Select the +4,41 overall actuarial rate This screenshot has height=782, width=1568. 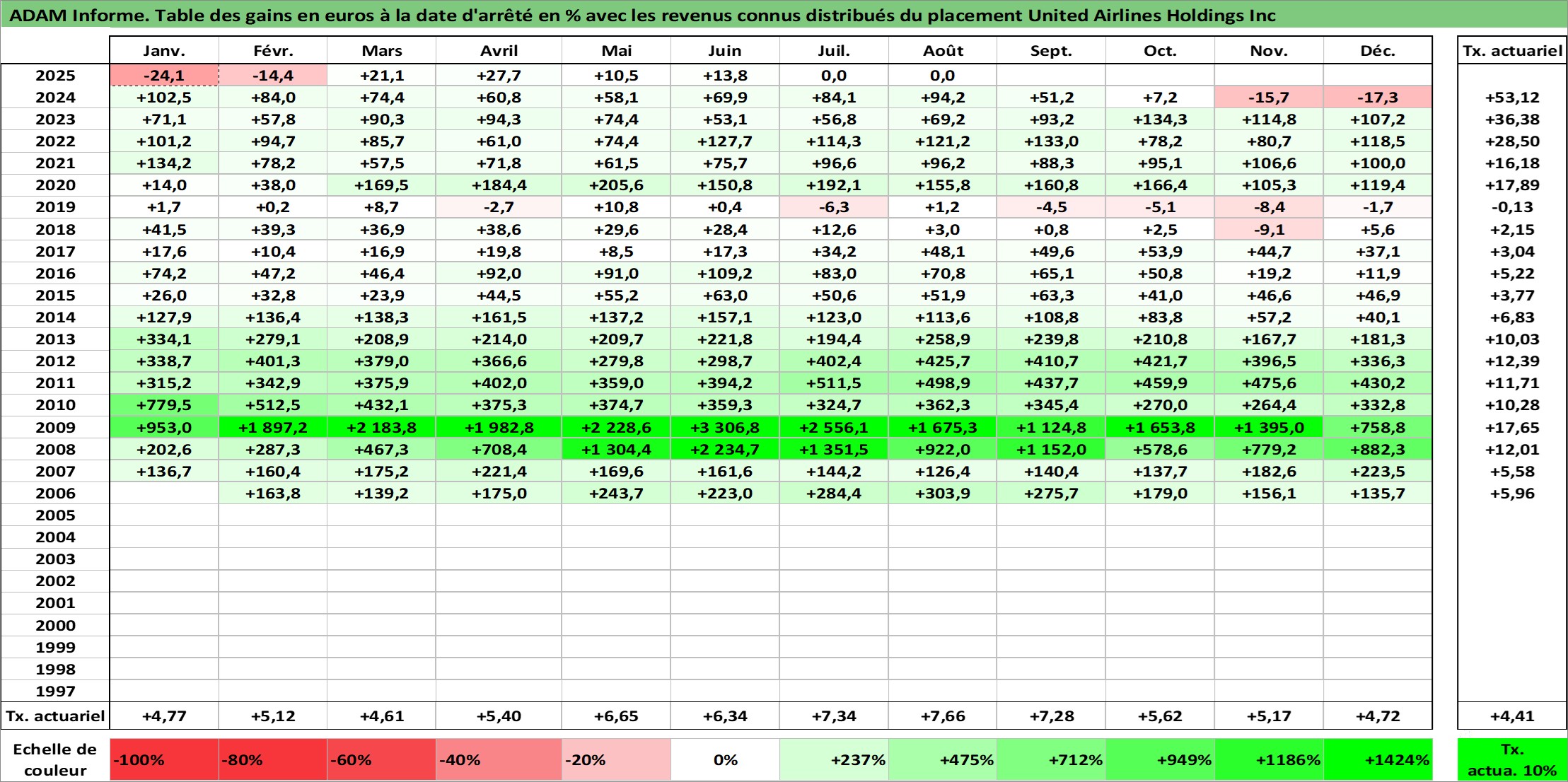[1512, 716]
